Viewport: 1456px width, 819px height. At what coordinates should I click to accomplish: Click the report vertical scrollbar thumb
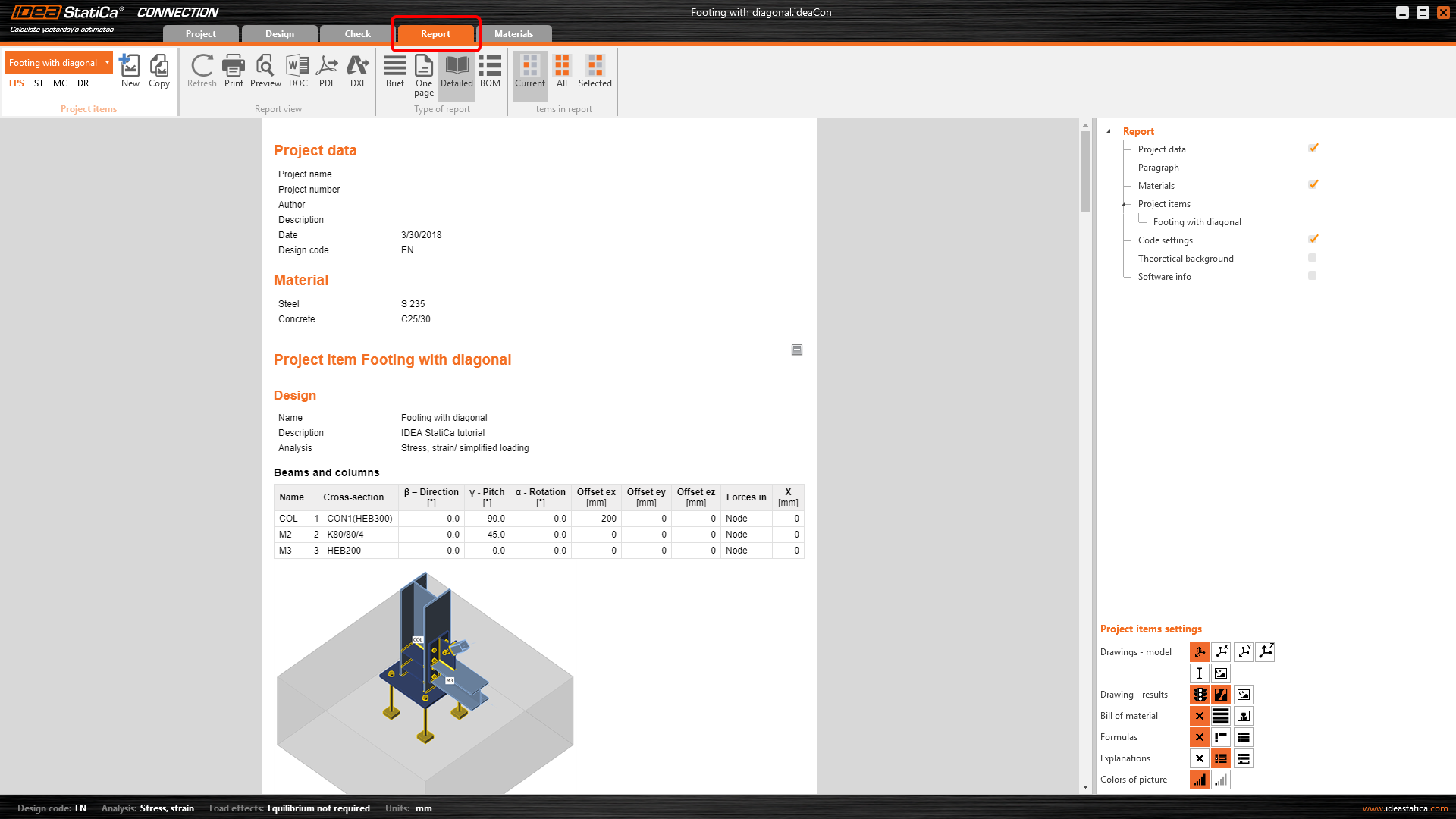tap(1085, 173)
